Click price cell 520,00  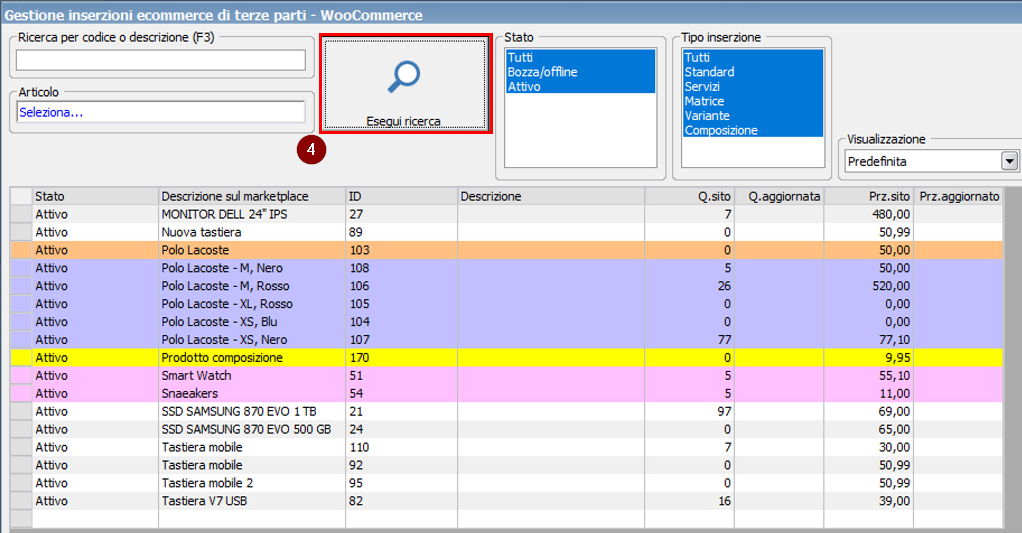[x=868, y=286]
